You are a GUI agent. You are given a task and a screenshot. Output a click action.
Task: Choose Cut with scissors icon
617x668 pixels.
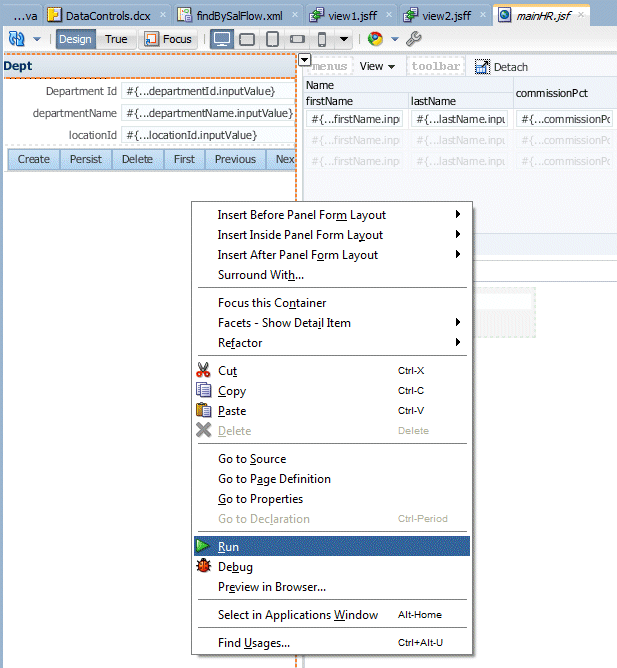click(332, 371)
